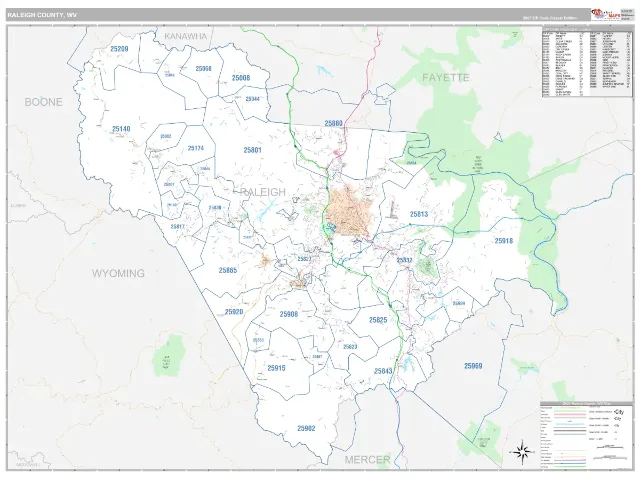Click ZIP code 25801 label
The width and height of the screenshot is (640, 480).
[x=252, y=150]
